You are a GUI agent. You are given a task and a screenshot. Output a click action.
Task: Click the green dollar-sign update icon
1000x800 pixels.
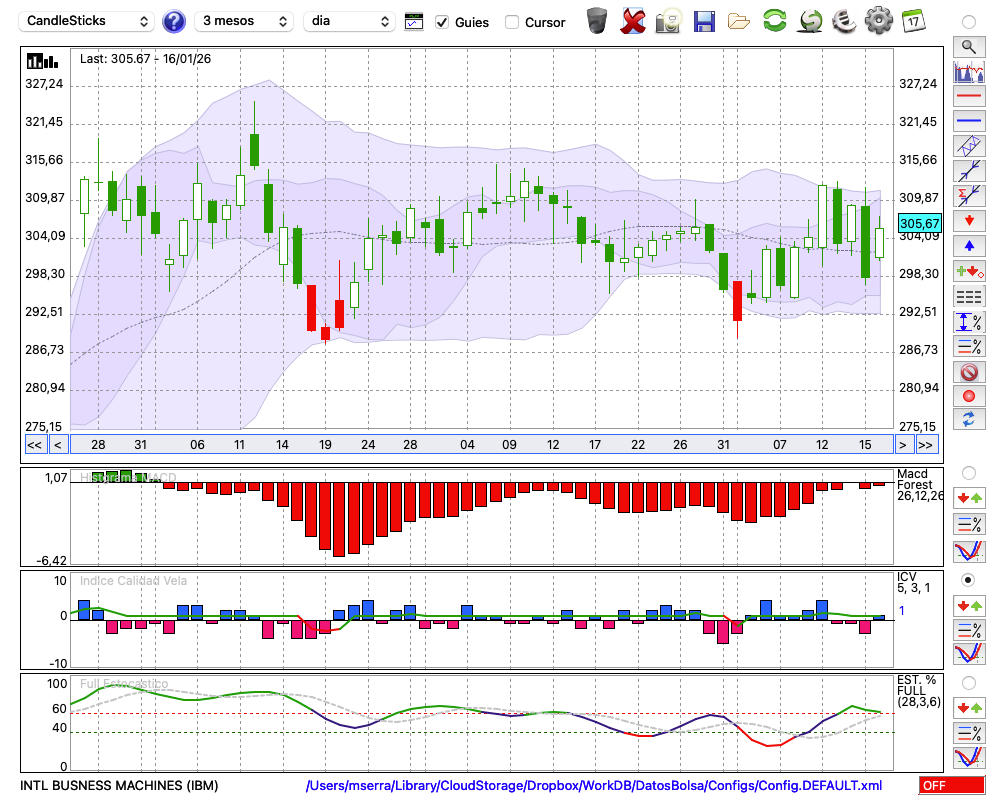810,20
